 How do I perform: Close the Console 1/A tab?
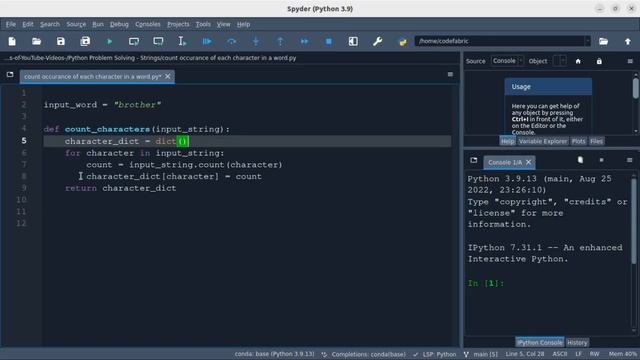point(529,162)
